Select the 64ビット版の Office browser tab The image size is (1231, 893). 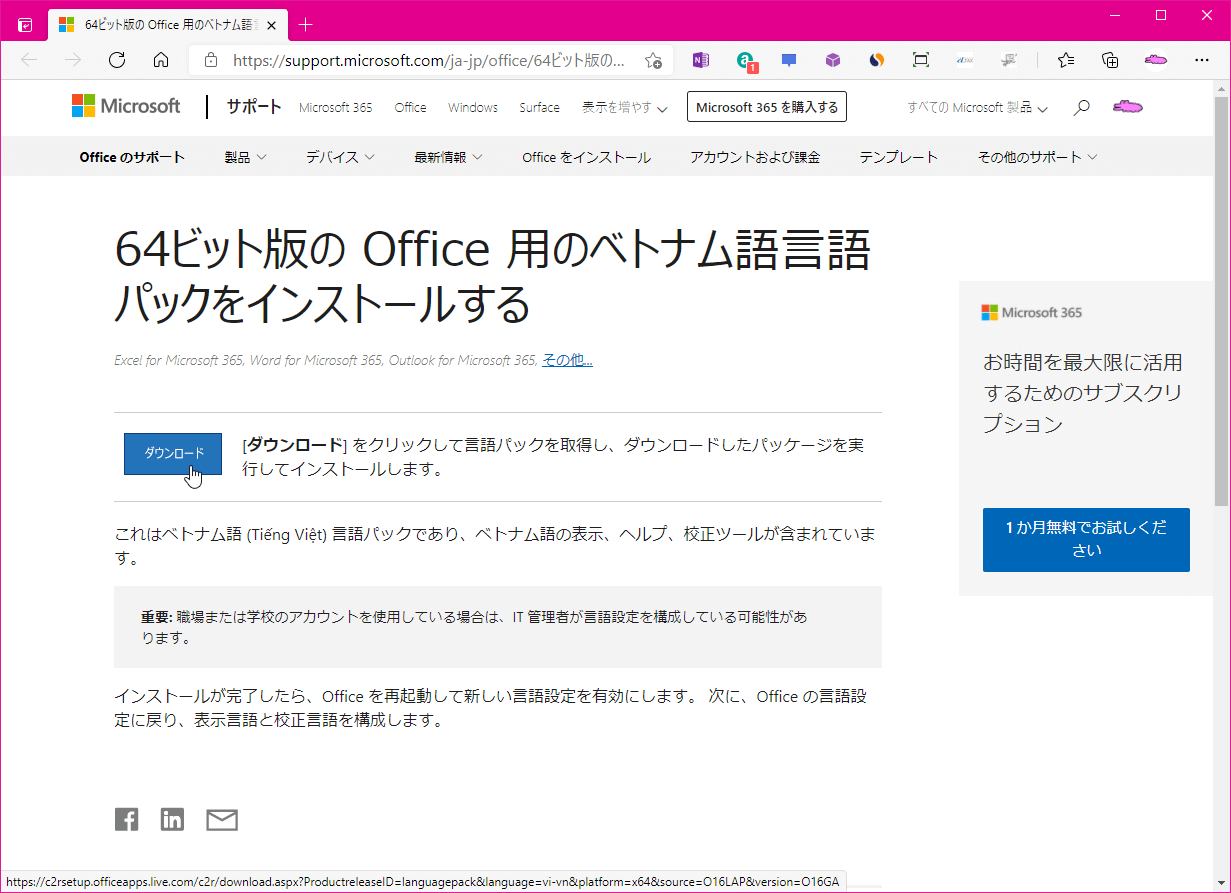coord(166,24)
